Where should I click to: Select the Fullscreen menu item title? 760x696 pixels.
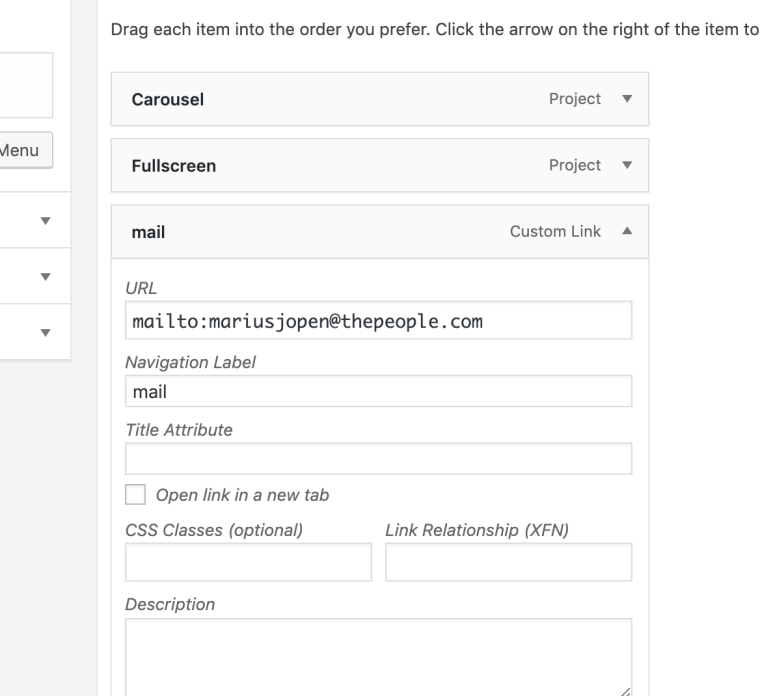174,166
